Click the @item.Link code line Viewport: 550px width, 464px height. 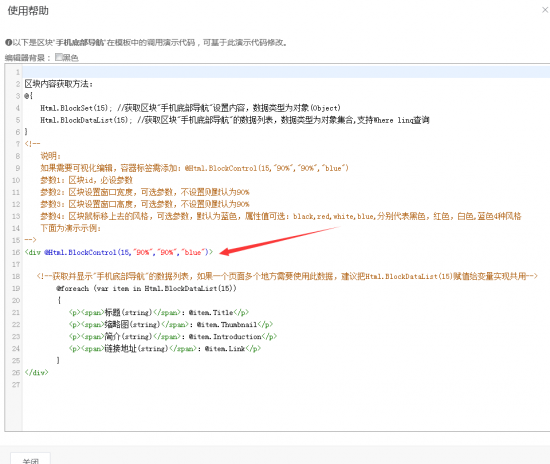pos(165,348)
